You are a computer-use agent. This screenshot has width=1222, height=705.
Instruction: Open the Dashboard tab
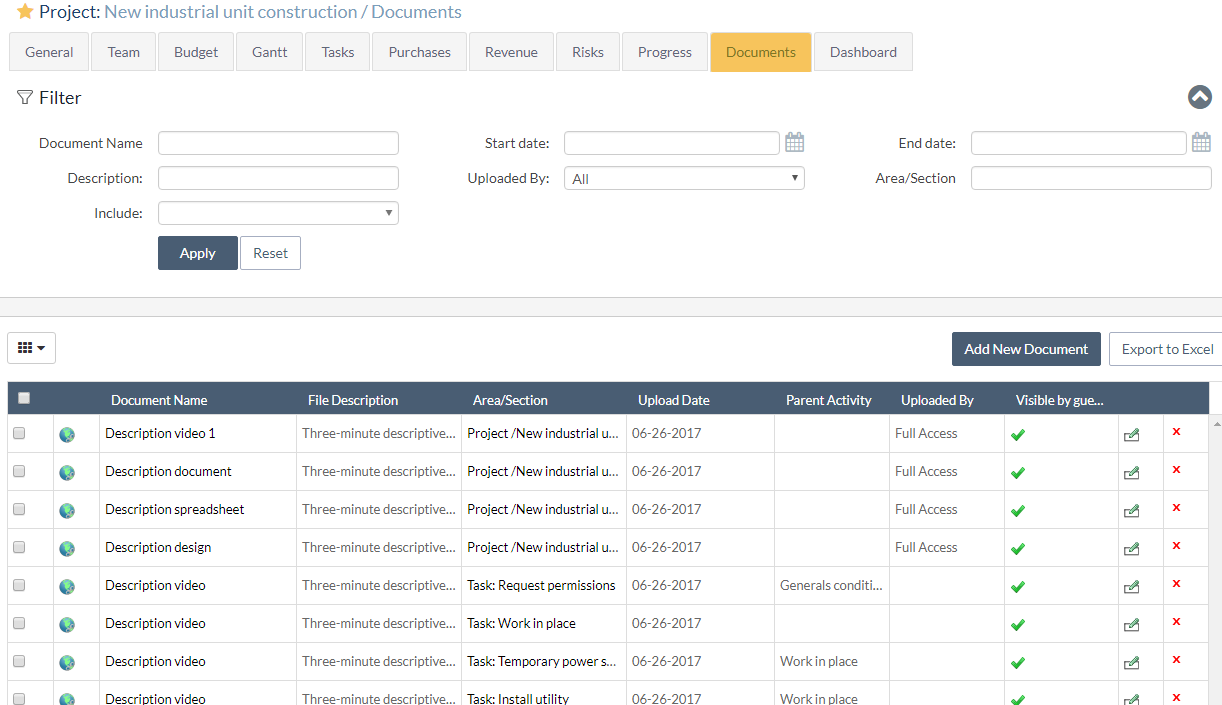coord(861,51)
